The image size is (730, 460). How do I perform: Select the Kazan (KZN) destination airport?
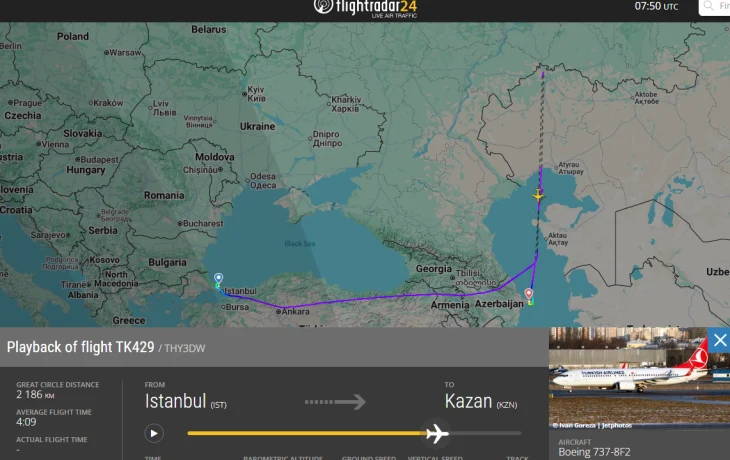click(x=480, y=401)
